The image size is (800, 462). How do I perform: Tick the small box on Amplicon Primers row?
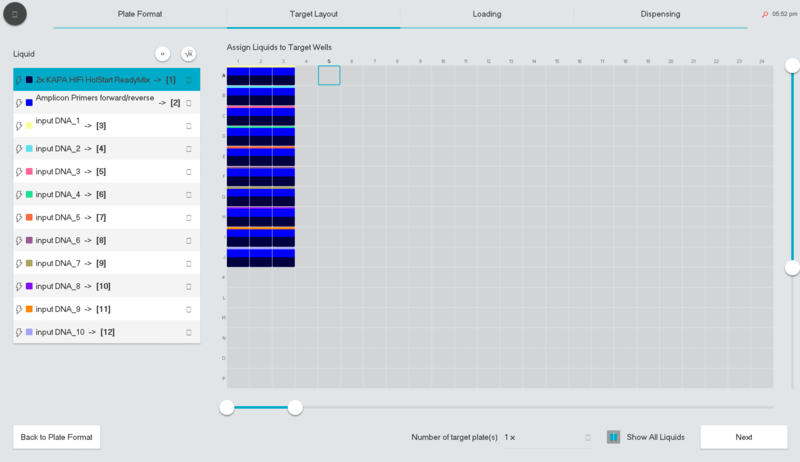click(x=189, y=103)
